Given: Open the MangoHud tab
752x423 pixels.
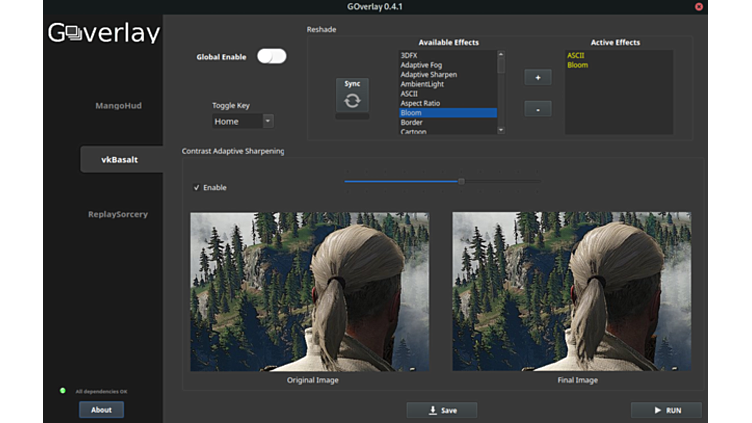Looking at the screenshot, I should tap(118, 105).
